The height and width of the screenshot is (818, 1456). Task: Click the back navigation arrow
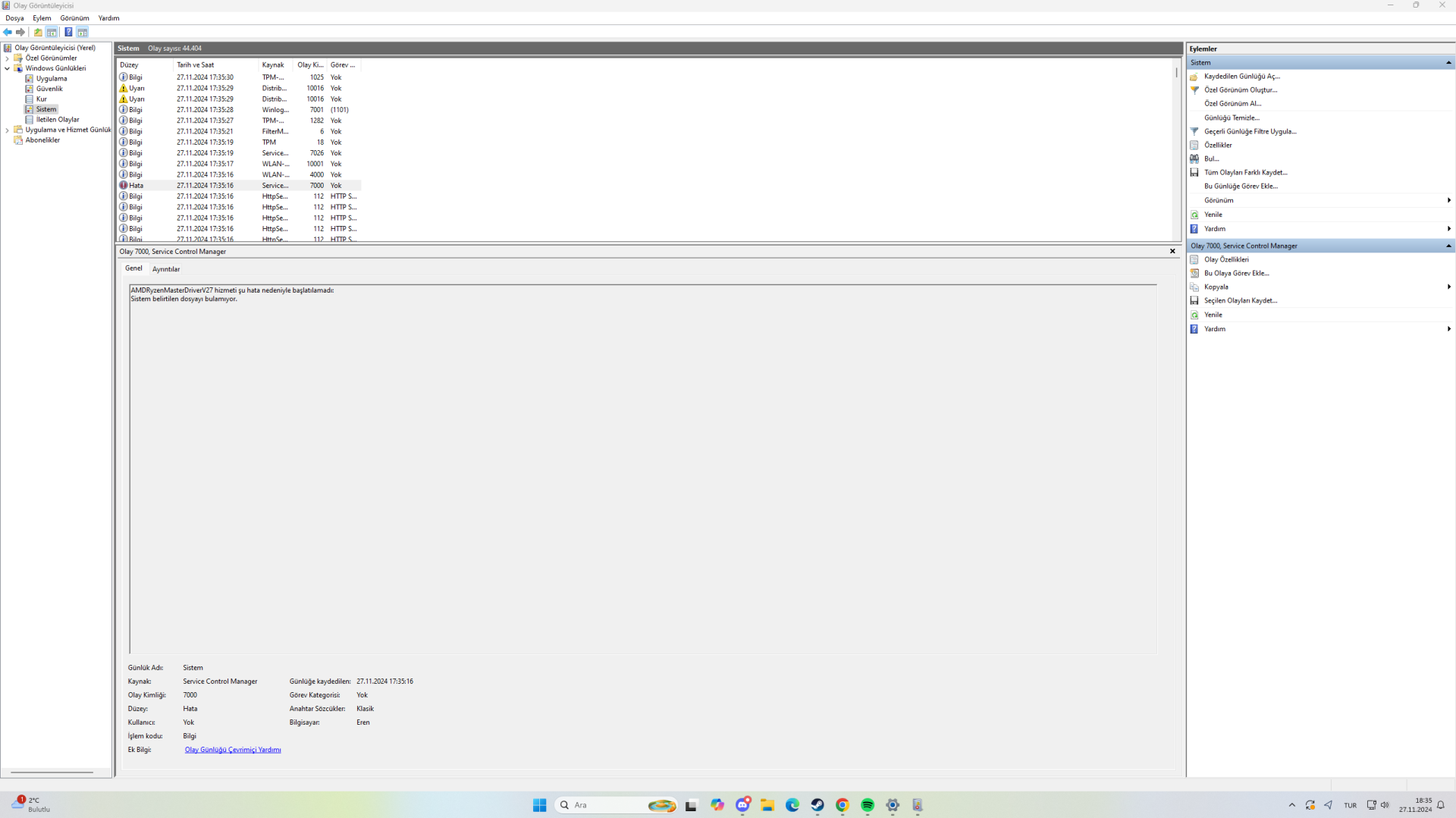(x=8, y=32)
